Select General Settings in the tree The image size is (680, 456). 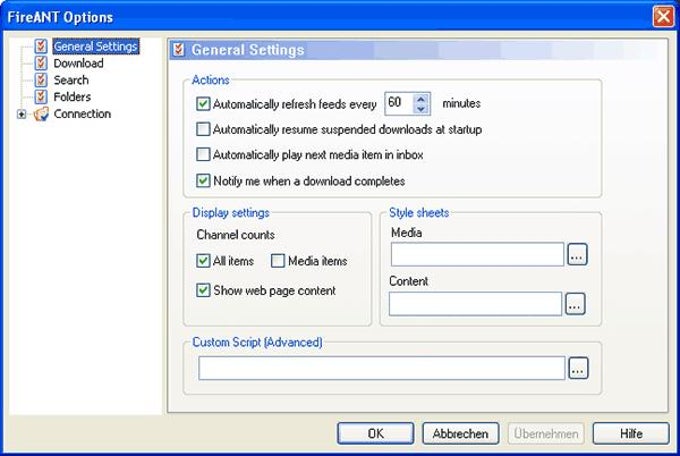click(95, 46)
